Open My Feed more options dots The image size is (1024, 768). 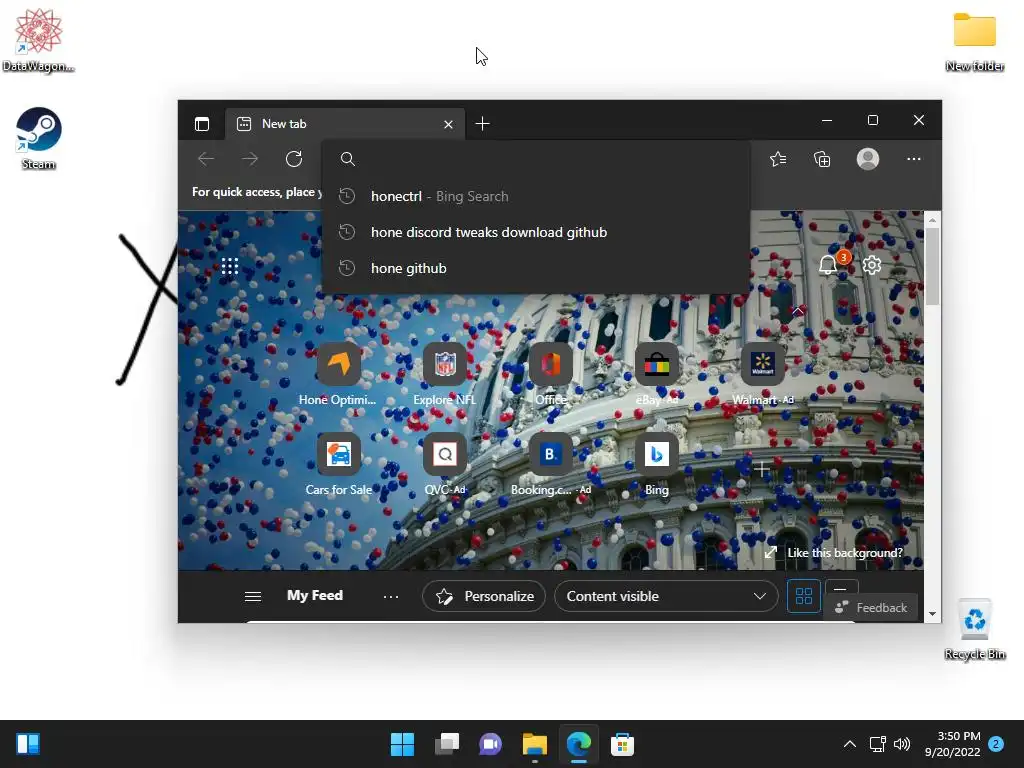(x=391, y=596)
